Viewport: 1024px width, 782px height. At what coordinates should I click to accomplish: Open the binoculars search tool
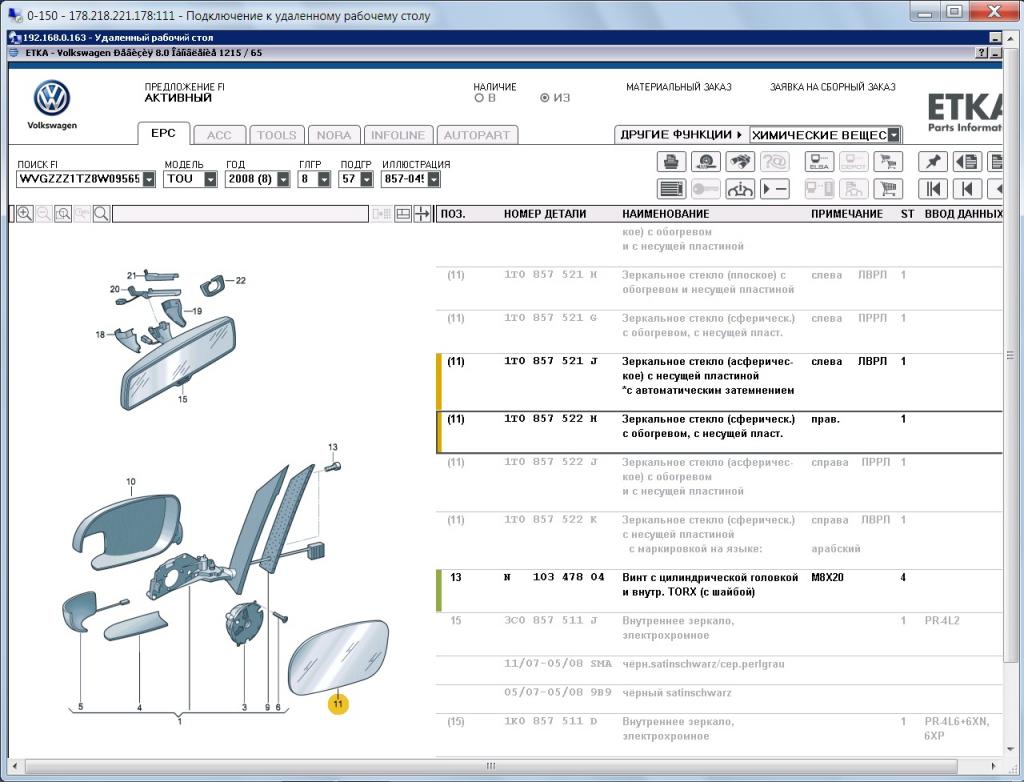(x=739, y=161)
